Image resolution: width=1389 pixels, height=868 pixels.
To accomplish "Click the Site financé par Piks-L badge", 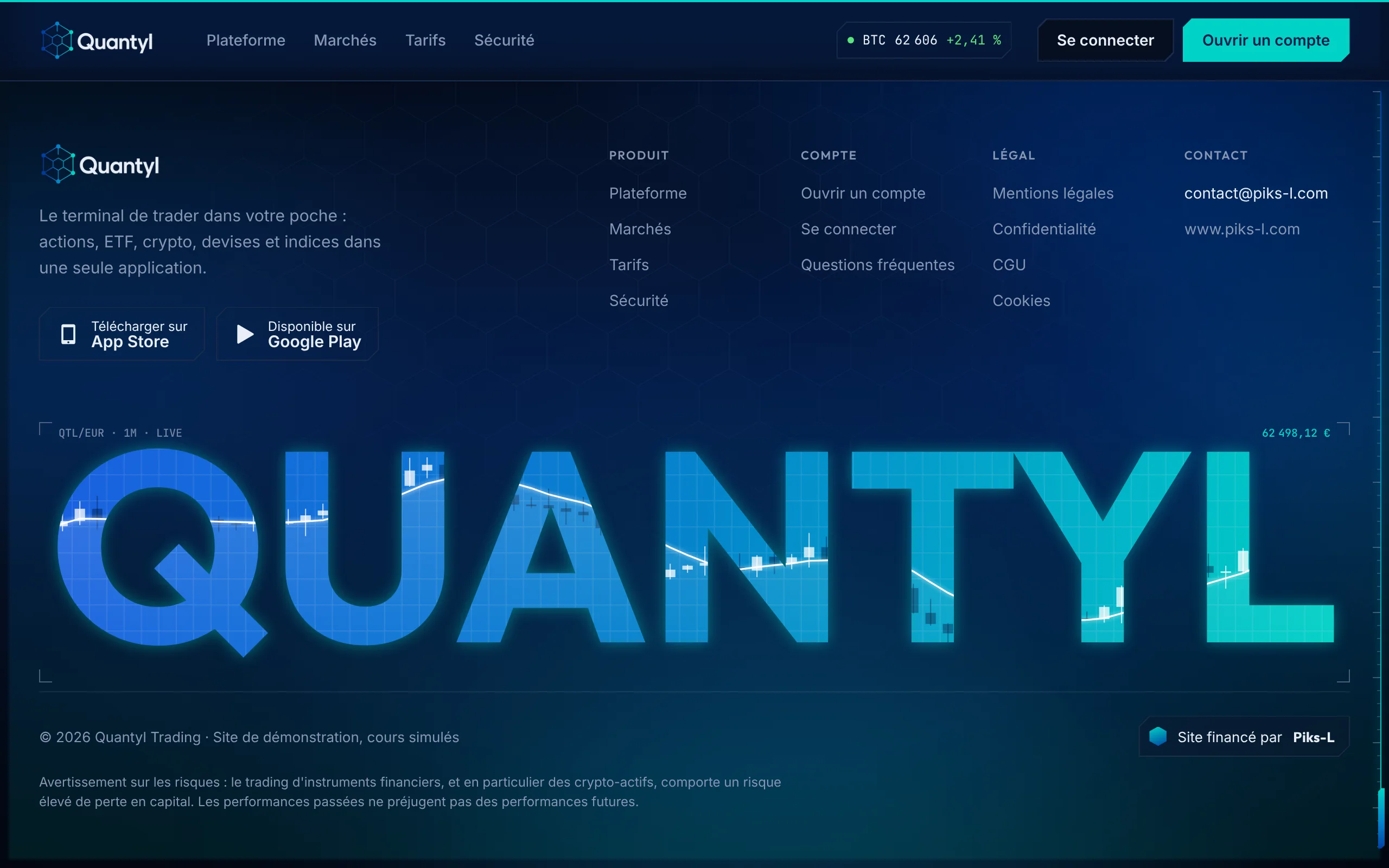I will coord(1244,737).
